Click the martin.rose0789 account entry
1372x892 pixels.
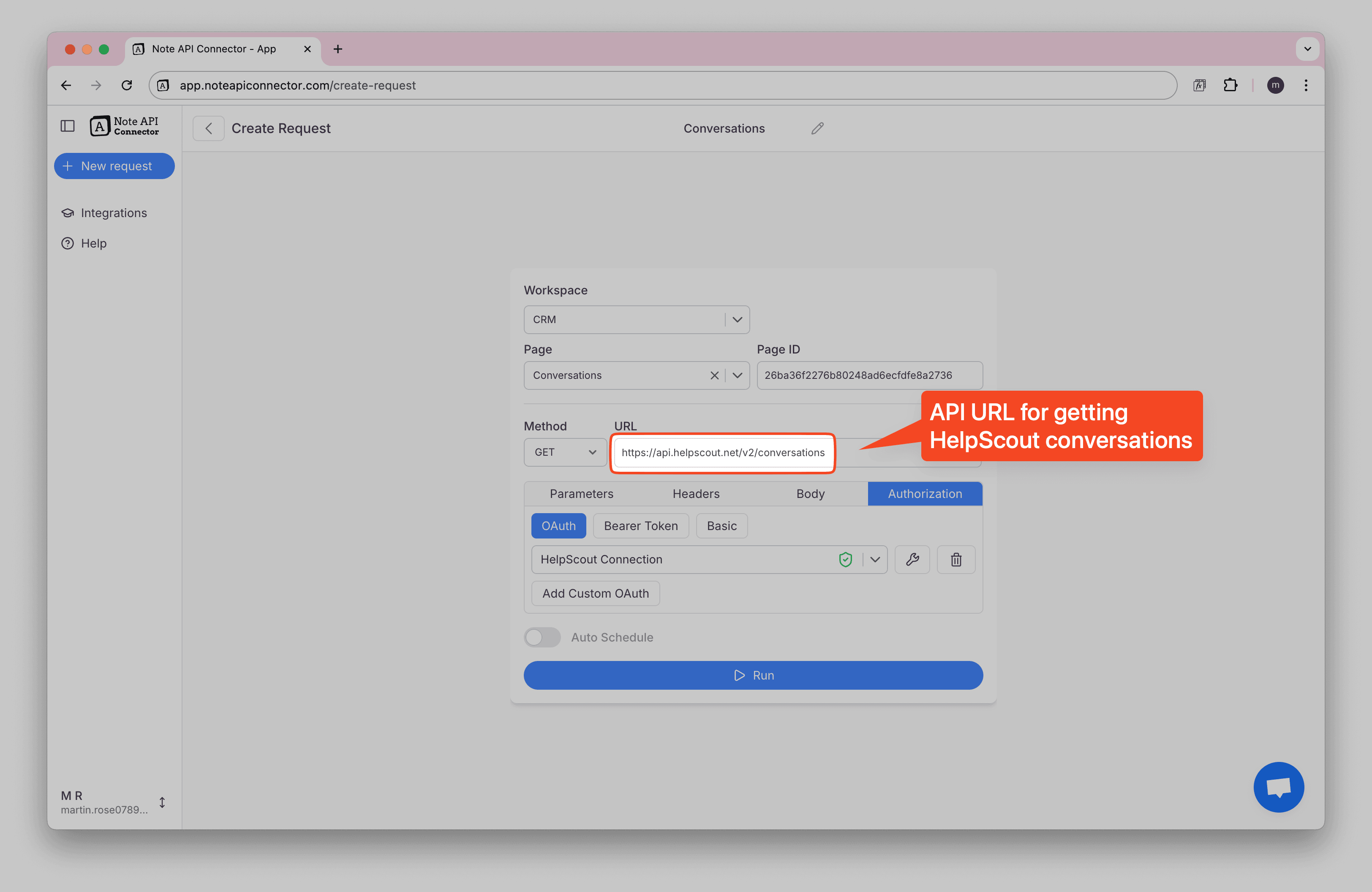(x=113, y=802)
